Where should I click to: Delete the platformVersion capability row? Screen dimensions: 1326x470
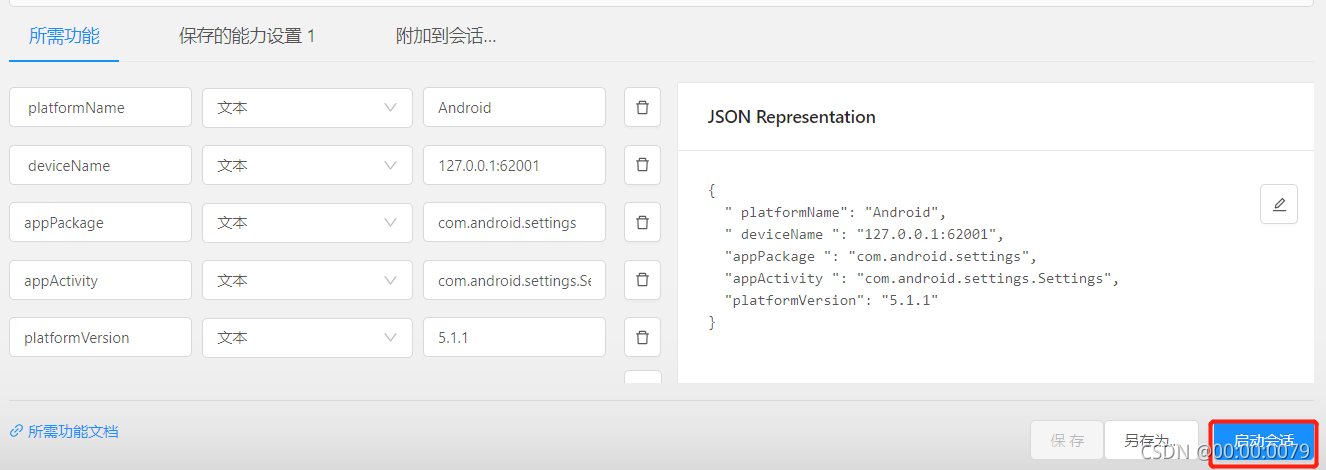tap(642, 338)
